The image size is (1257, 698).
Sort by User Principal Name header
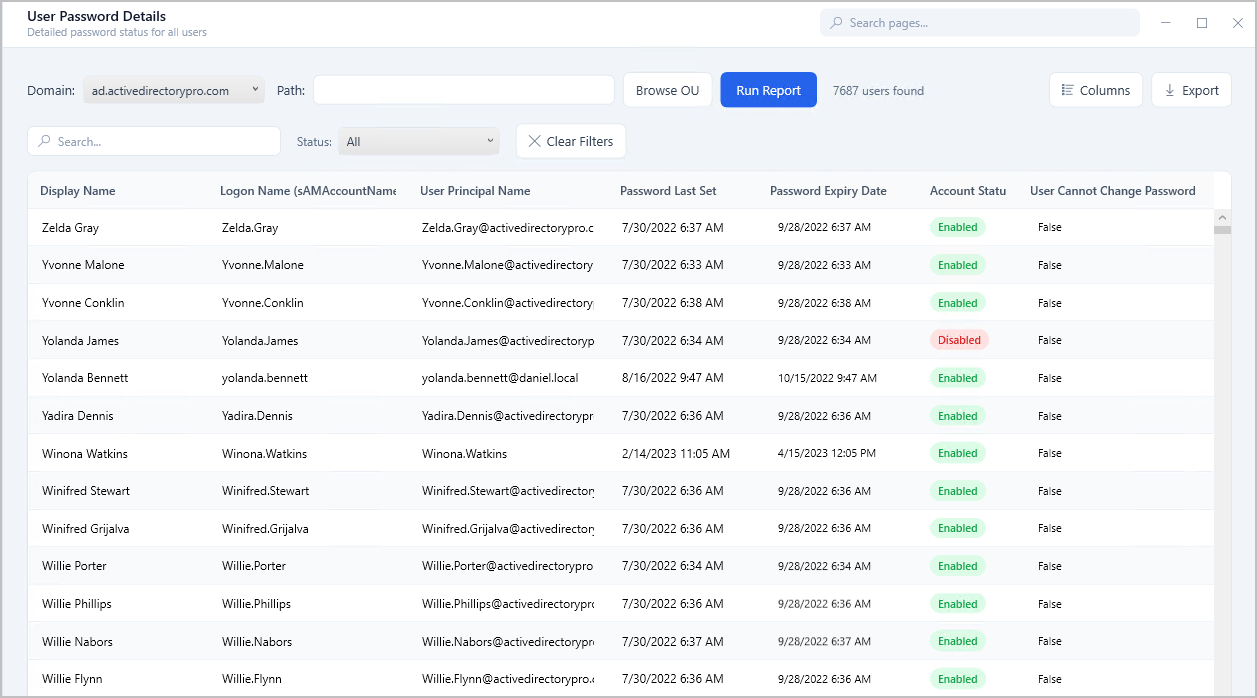point(475,191)
